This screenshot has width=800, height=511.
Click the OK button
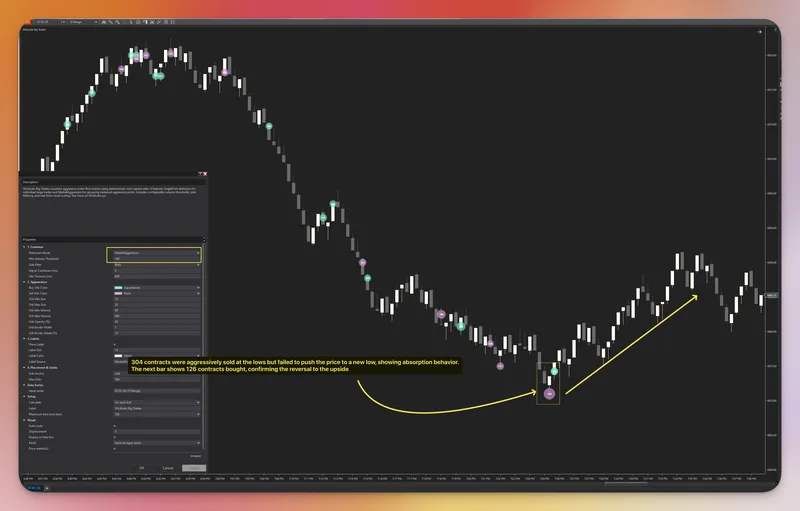(x=141, y=468)
